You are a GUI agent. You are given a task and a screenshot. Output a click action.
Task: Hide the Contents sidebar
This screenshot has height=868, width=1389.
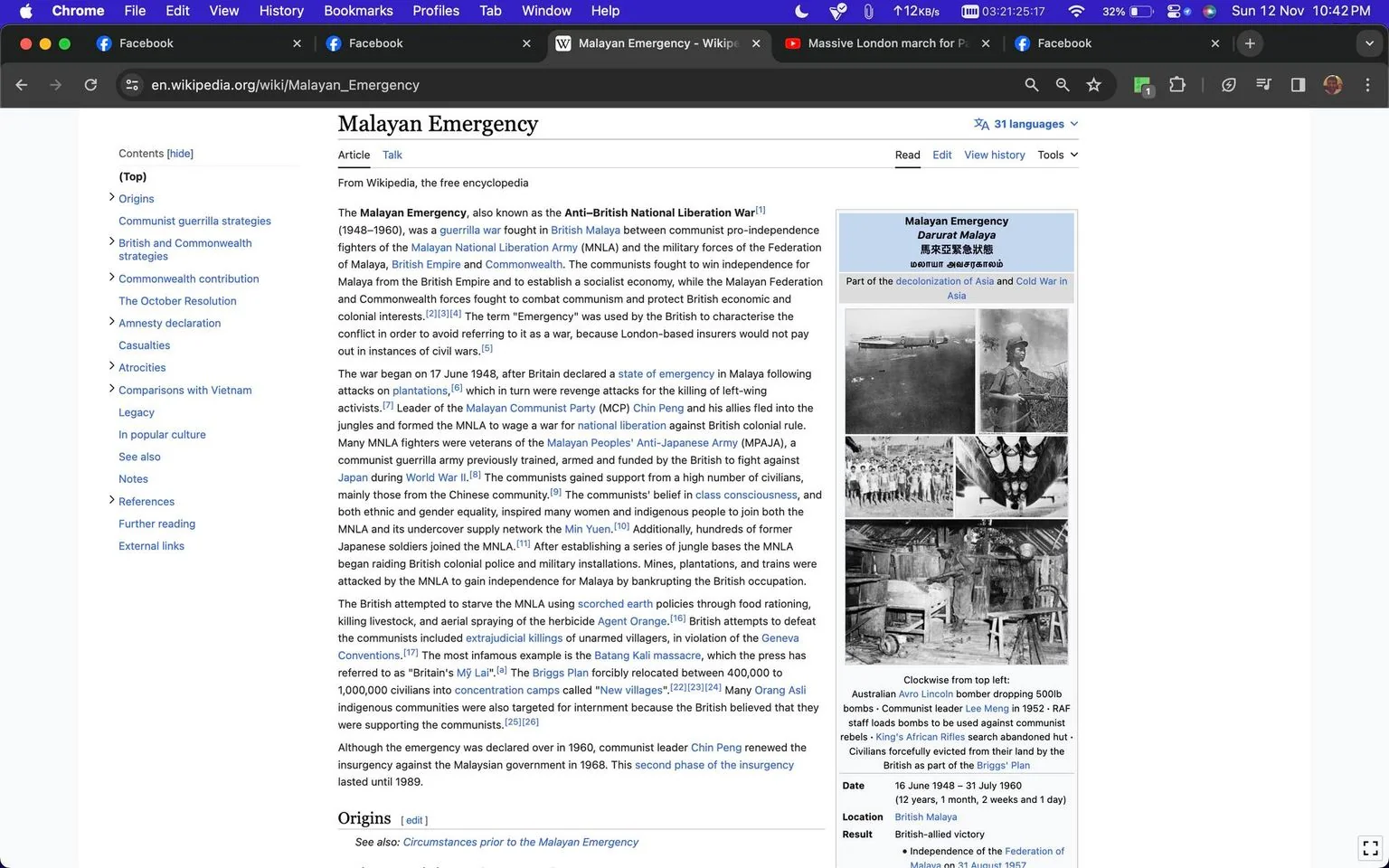[x=180, y=154]
